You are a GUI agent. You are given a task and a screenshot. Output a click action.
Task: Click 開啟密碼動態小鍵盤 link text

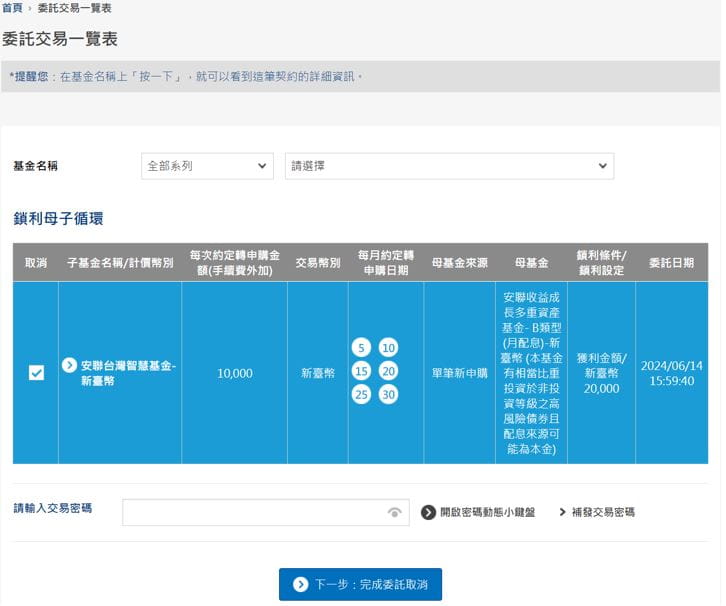(487, 512)
